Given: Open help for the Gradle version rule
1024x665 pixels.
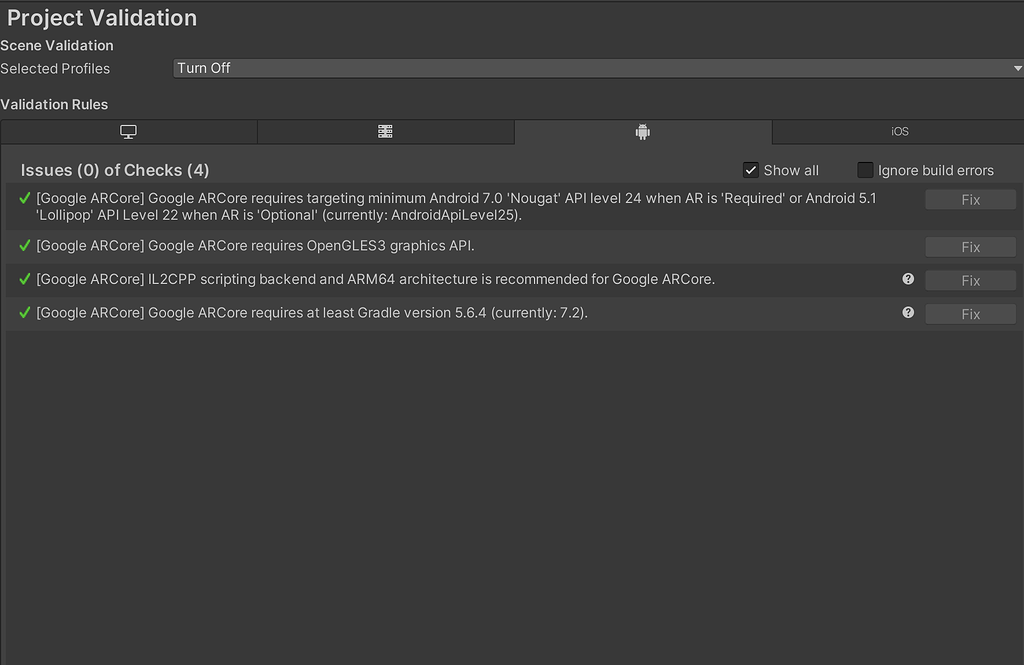Looking at the screenshot, I should pos(907,312).
